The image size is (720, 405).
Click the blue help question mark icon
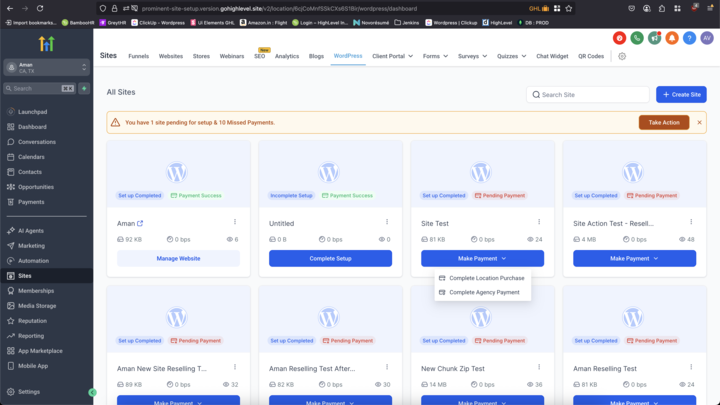[x=688, y=38]
